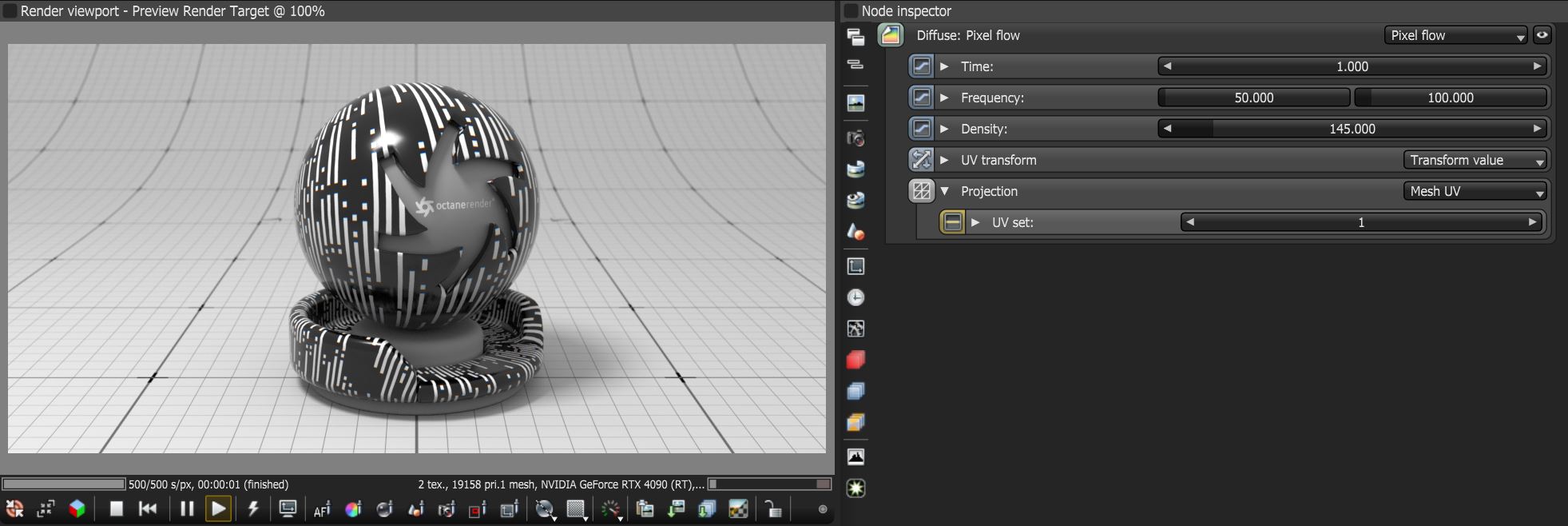Click the auto focus picker (AF) icon
Viewport: 1568px width, 526px height.
tap(322, 509)
